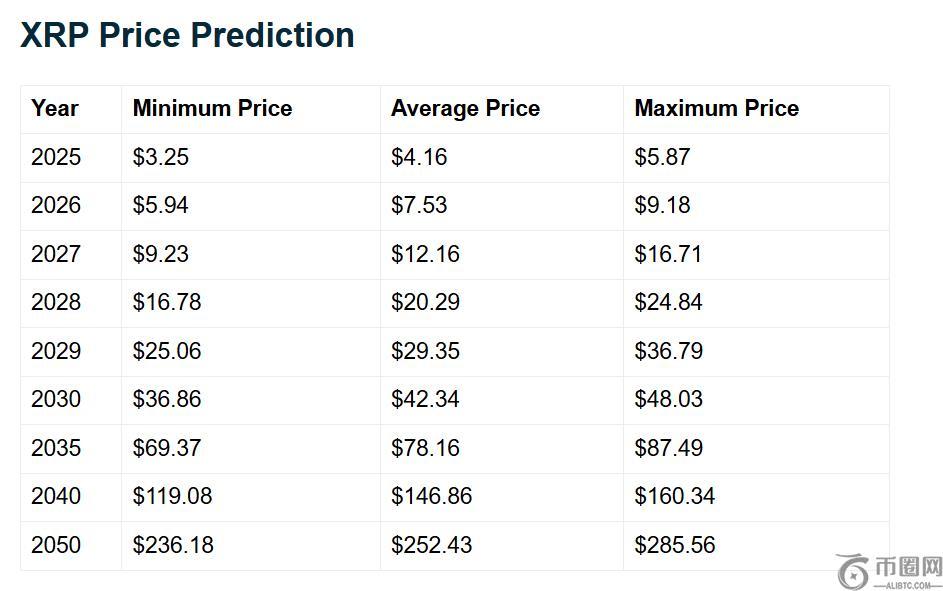The image size is (943, 591).
Task: Click the 2025 year cell
Action: coord(56,157)
